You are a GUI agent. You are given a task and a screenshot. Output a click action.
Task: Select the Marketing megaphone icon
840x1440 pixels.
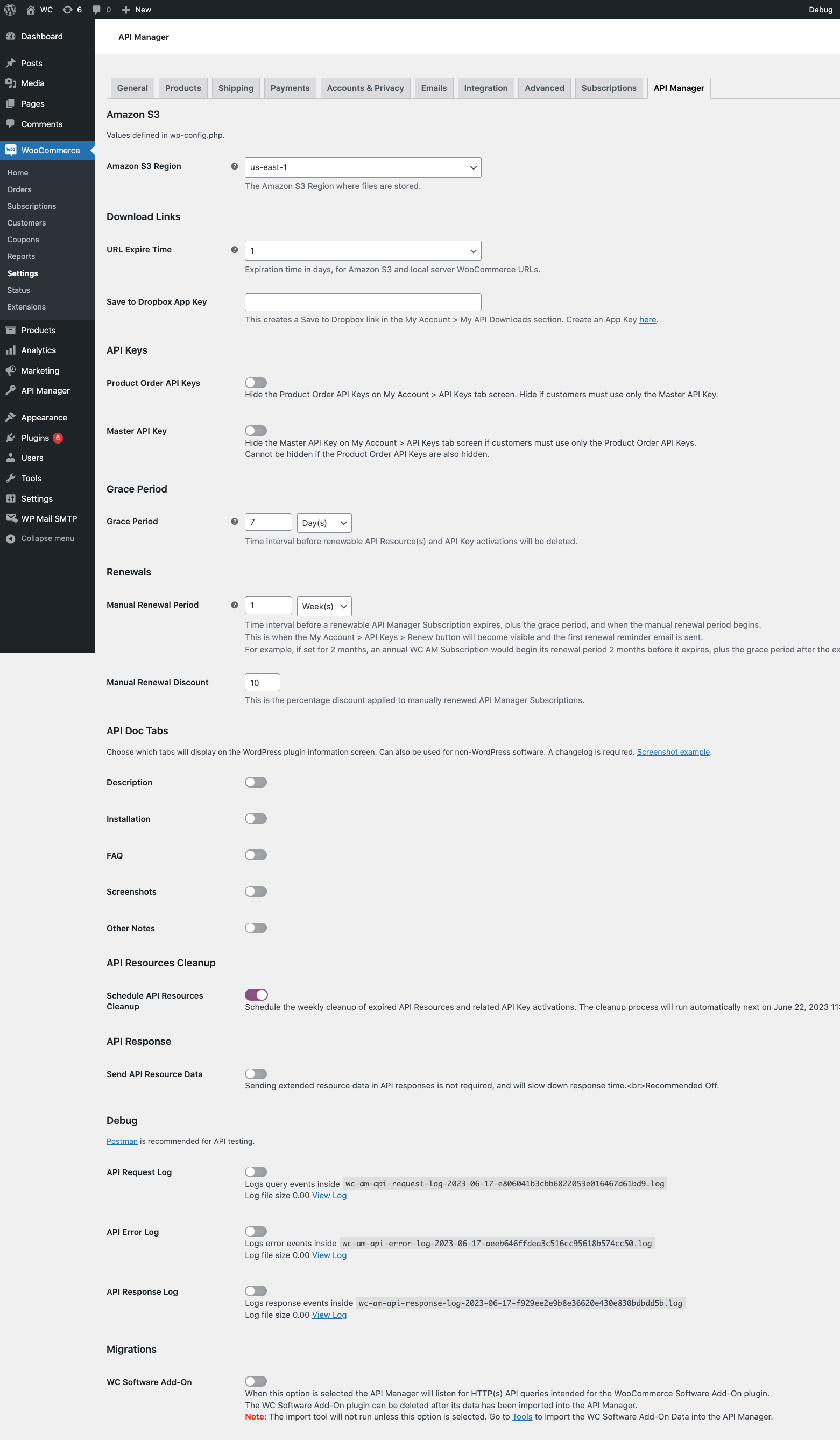pos(11,370)
